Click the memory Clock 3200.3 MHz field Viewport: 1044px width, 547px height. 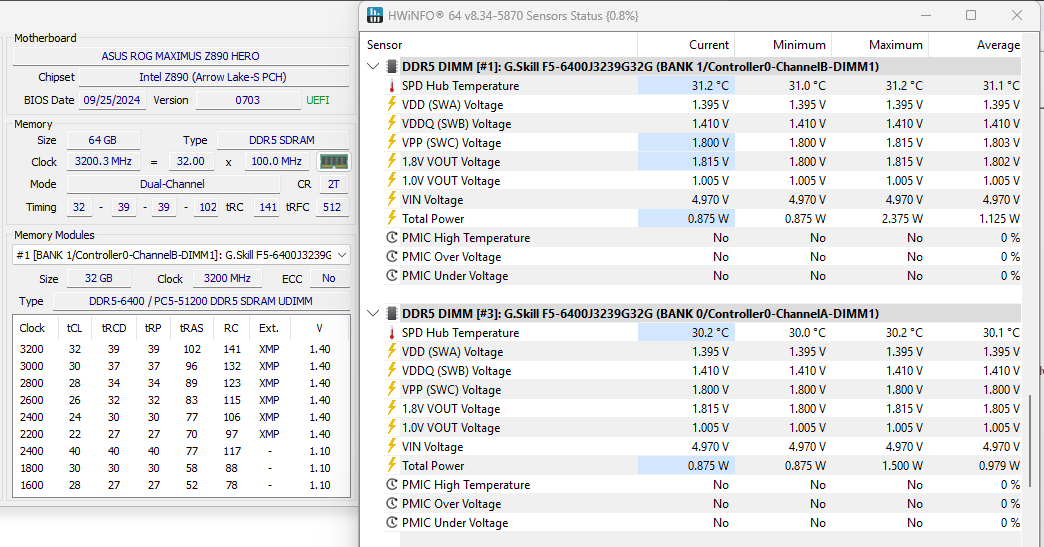103,162
